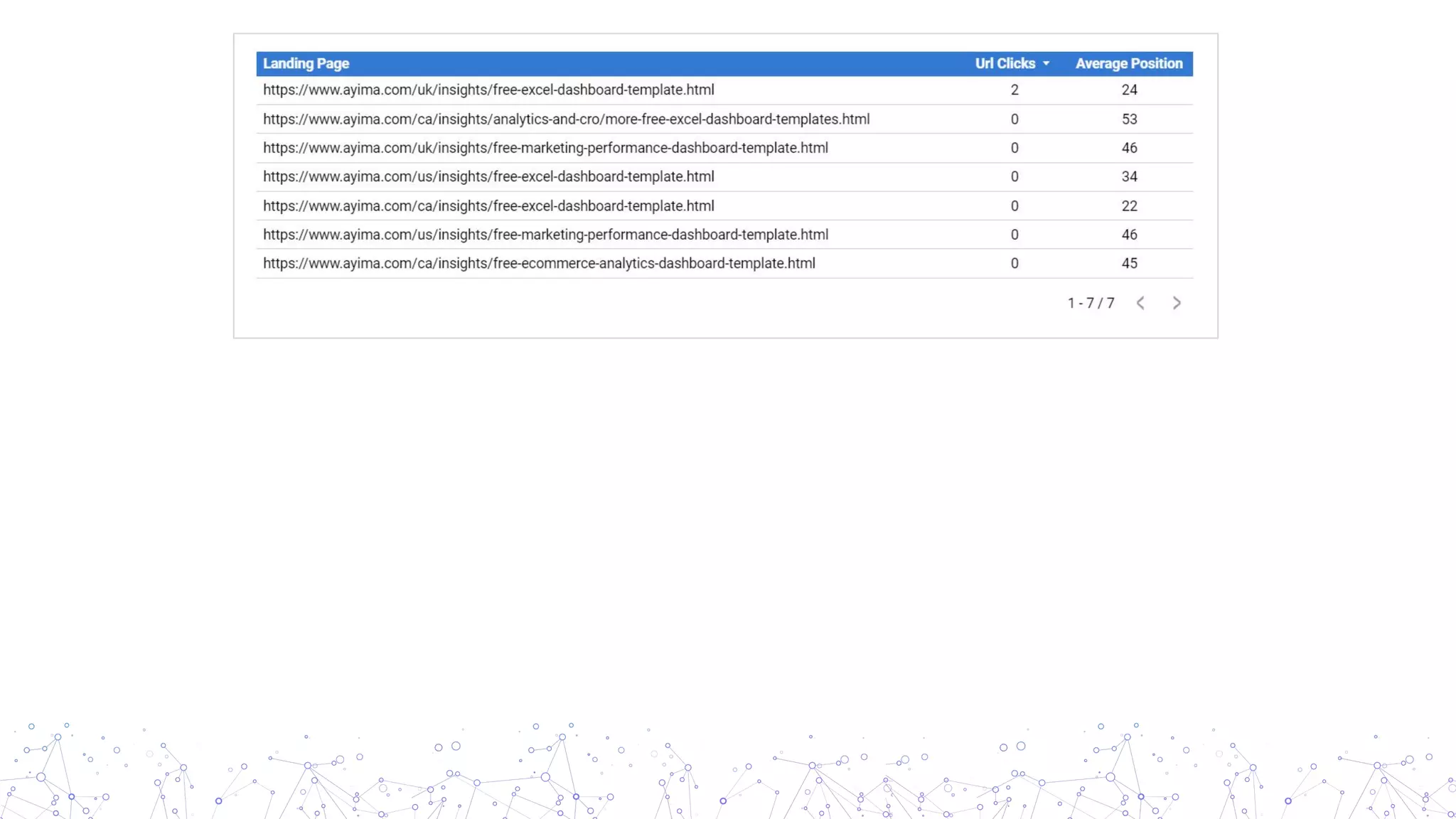Open us free-excel-dashboard-template URL
Screen dimensions: 1456x819
(488, 177)
